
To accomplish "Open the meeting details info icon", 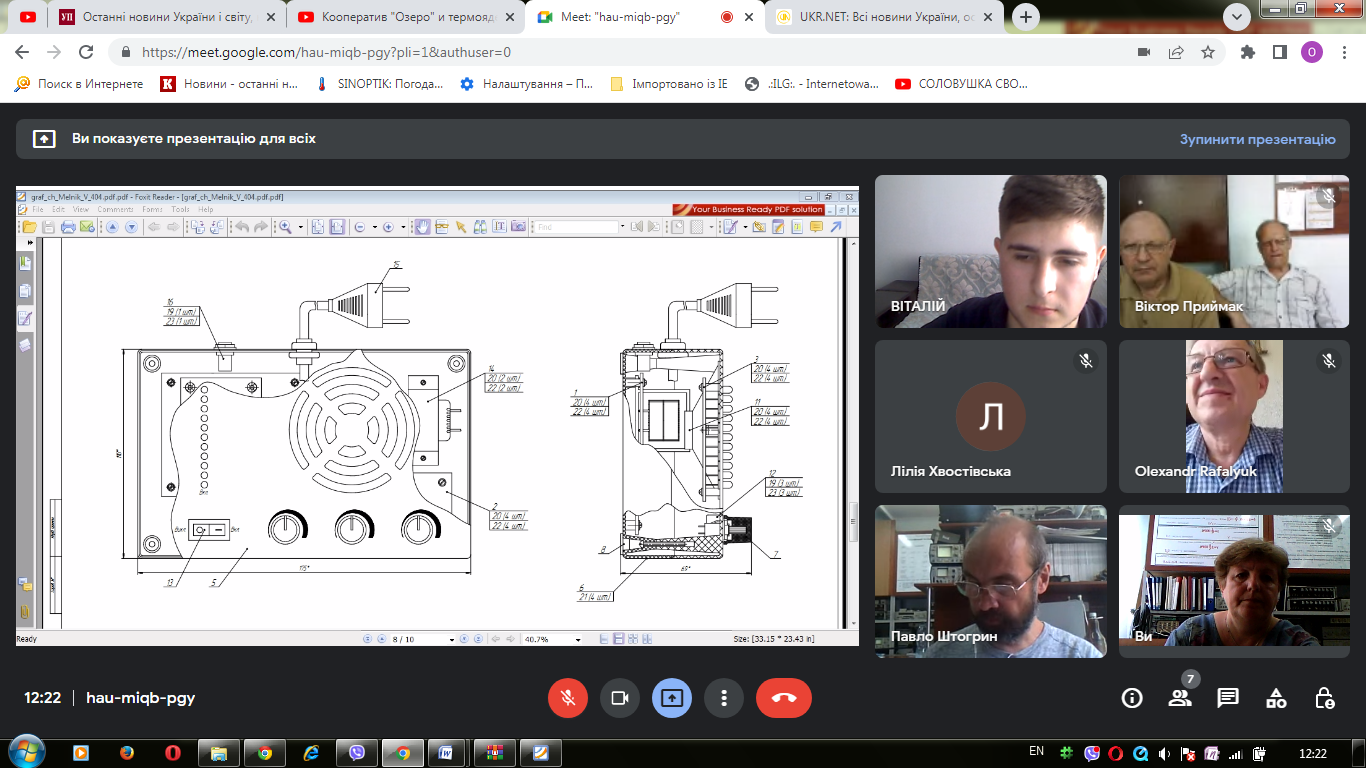I will pyautogui.click(x=1132, y=698).
